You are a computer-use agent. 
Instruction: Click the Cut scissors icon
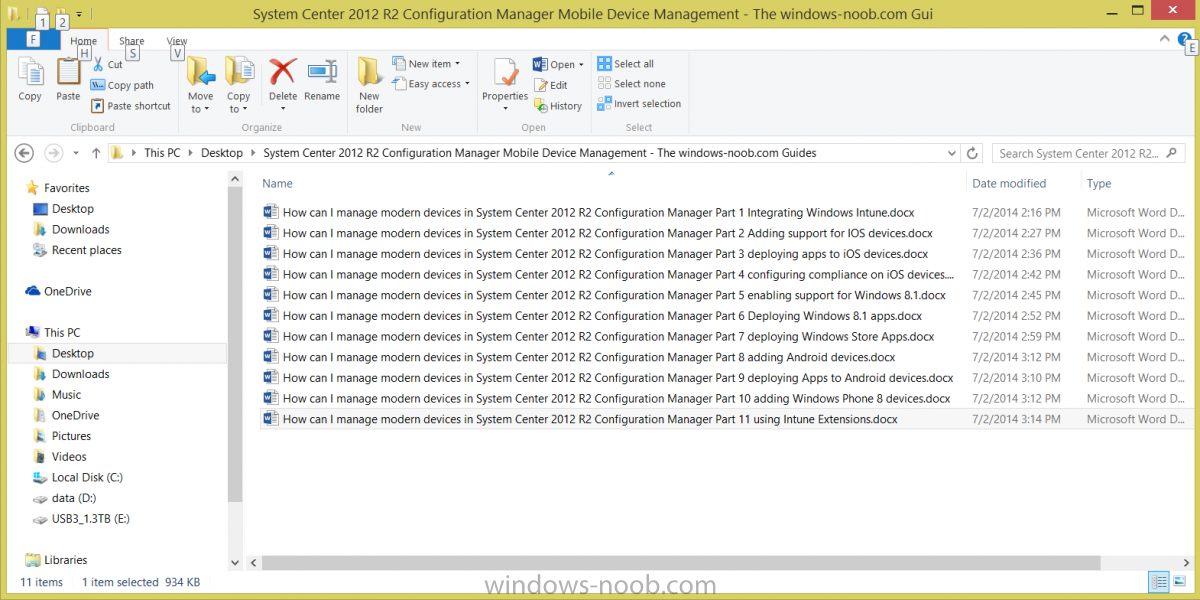99,64
